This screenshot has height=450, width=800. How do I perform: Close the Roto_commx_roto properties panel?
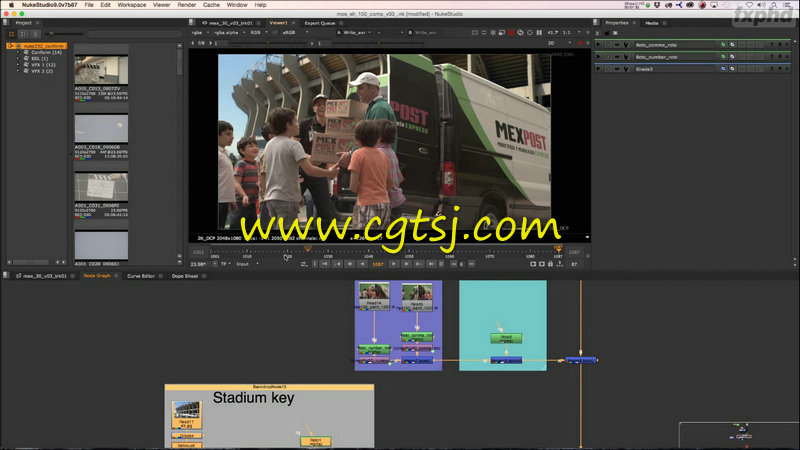pos(788,45)
